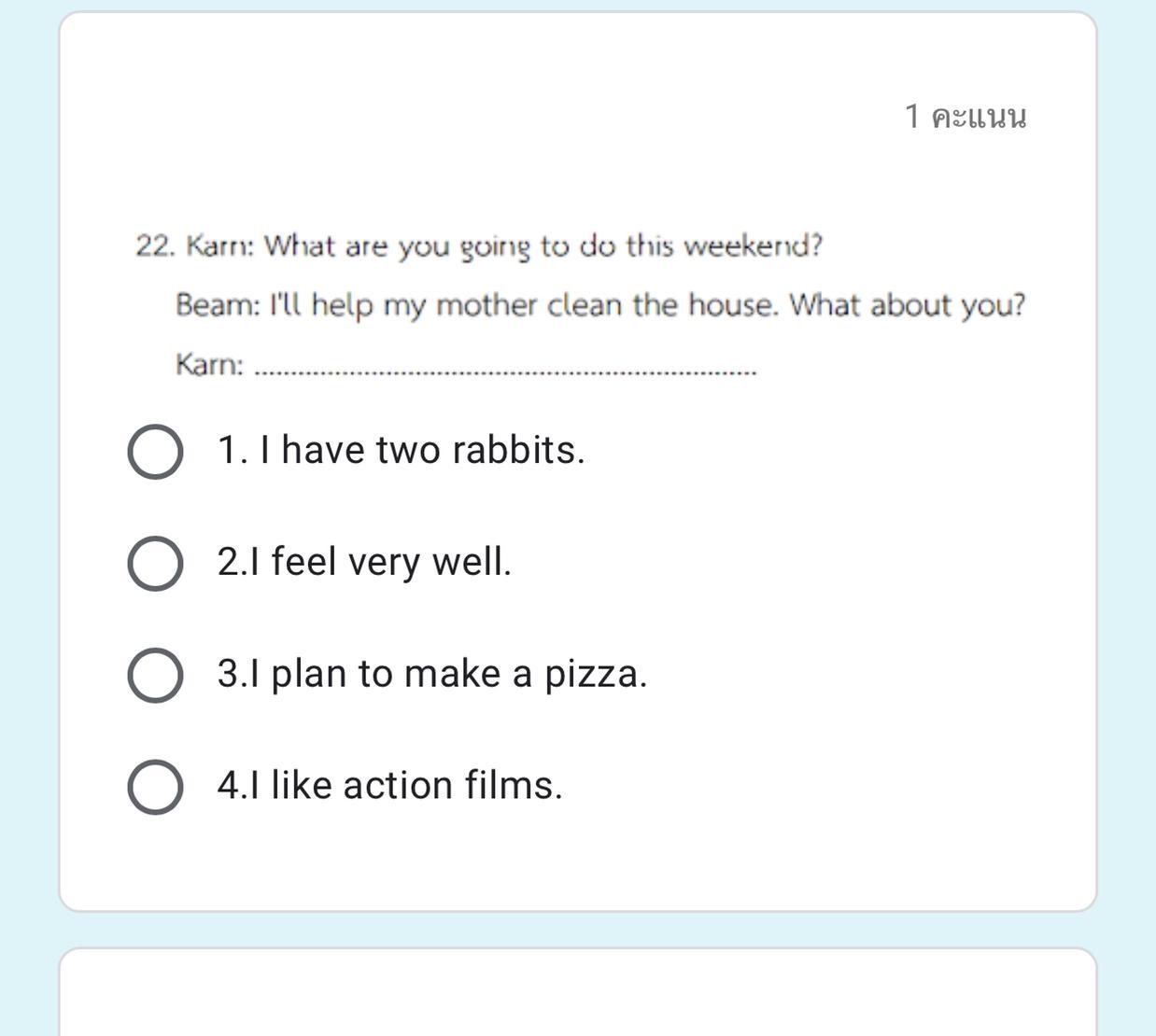The image size is (1156, 1036).
Task: Click the option text "3.I plan to make a pizza."
Action: point(431,674)
